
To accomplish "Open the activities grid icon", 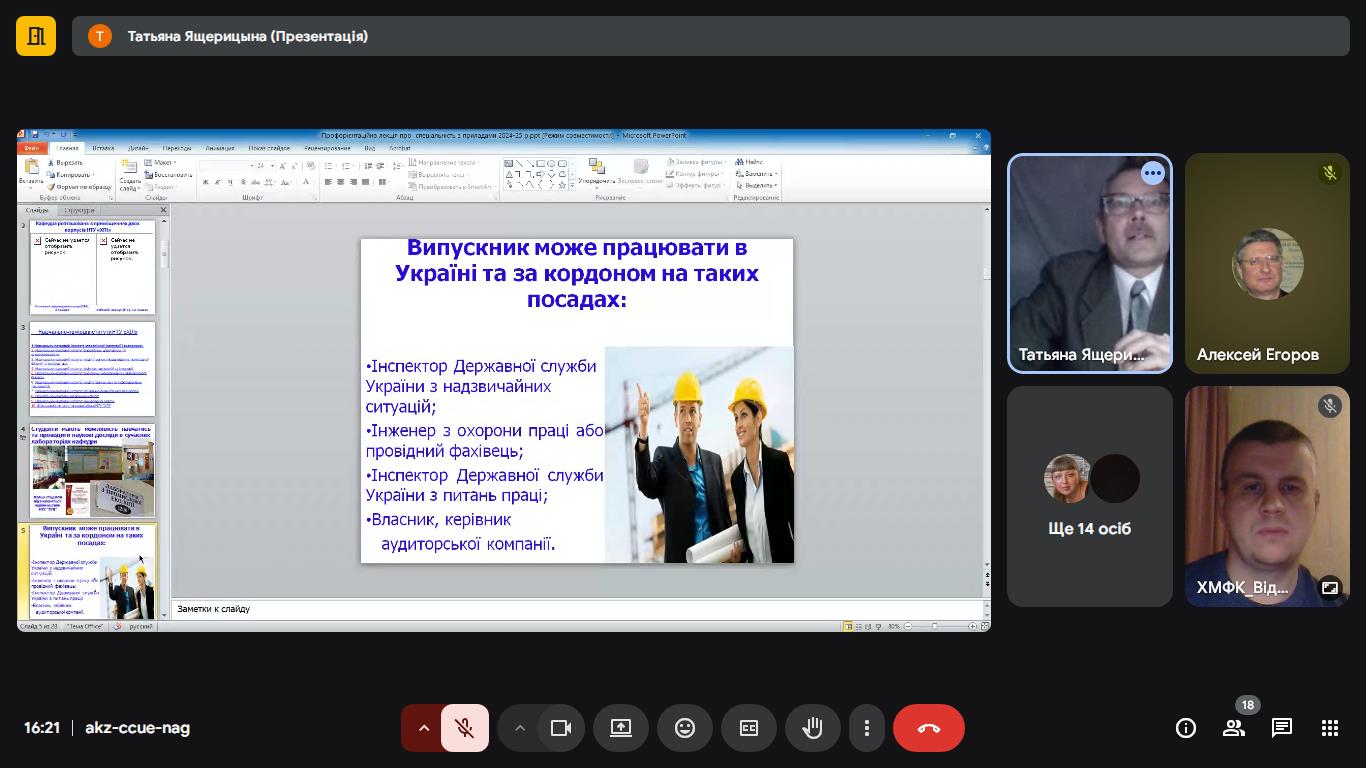I will click(x=1330, y=728).
